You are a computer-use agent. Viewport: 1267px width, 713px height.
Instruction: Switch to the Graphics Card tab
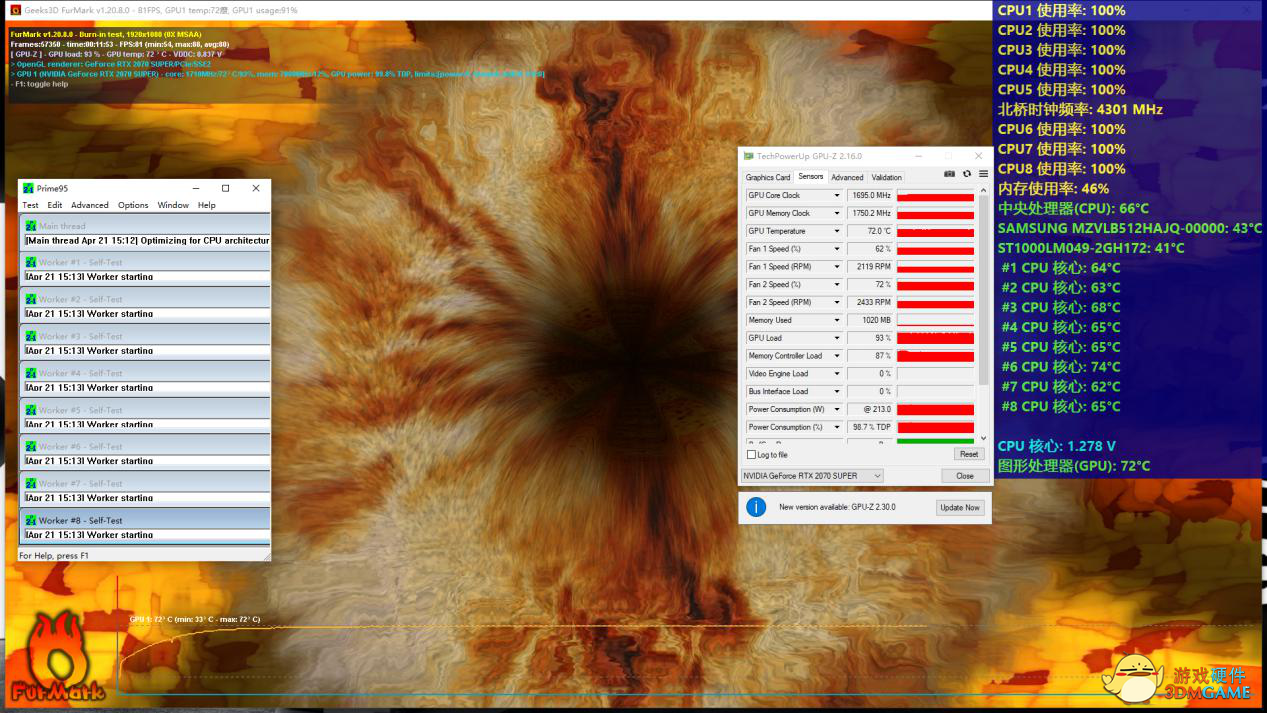[x=768, y=177]
